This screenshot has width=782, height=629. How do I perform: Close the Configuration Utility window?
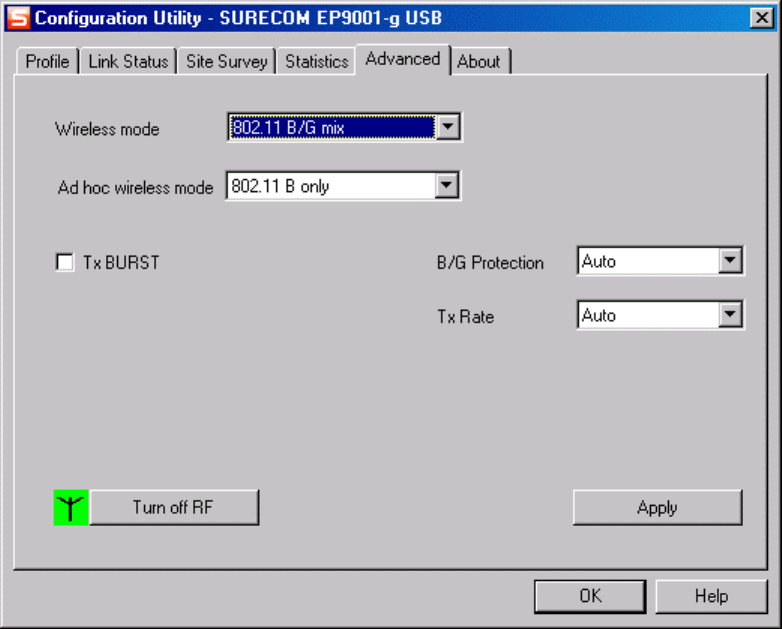762,18
